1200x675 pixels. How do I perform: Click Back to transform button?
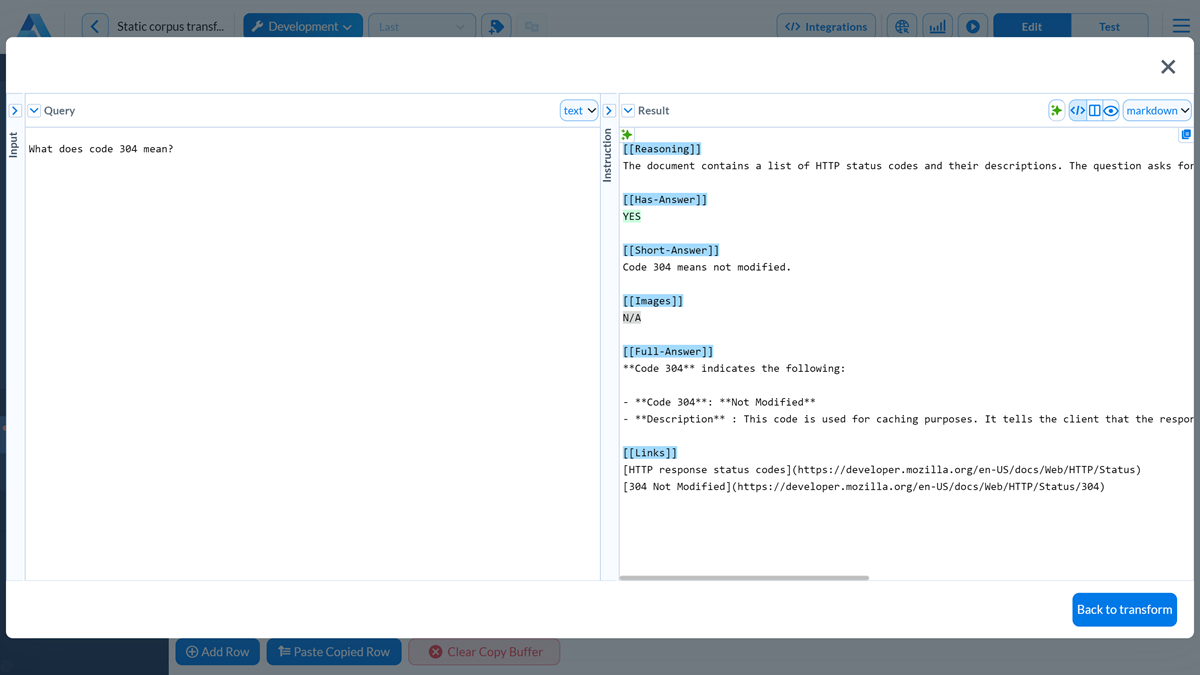point(1124,610)
